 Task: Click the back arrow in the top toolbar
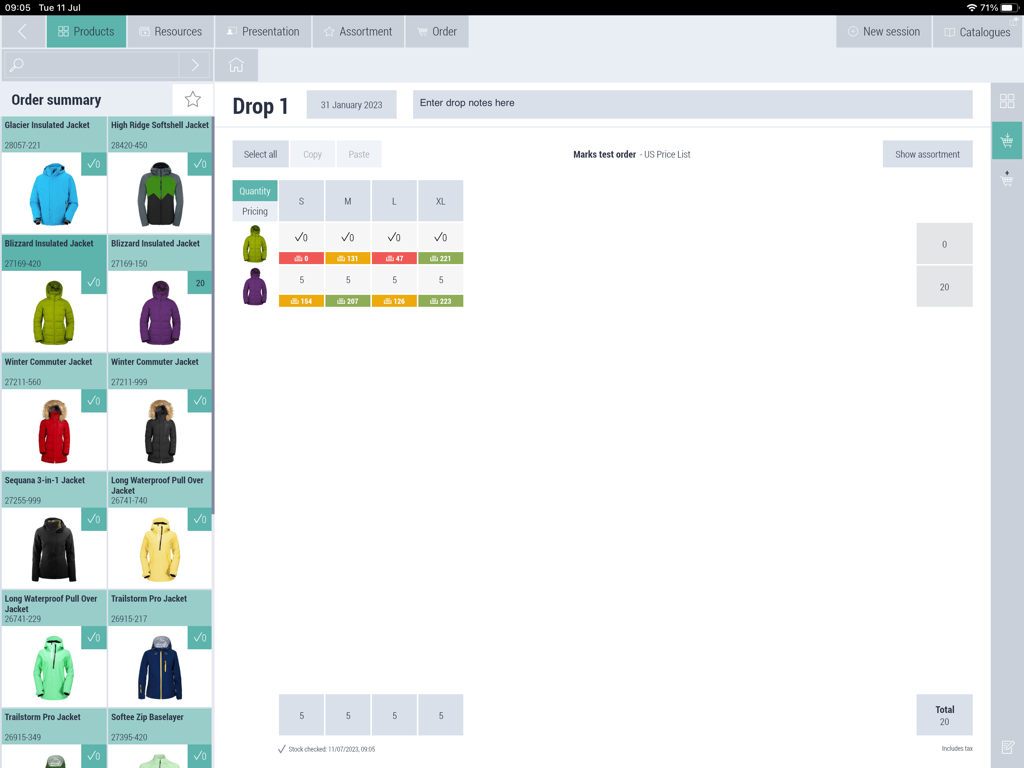click(x=22, y=31)
